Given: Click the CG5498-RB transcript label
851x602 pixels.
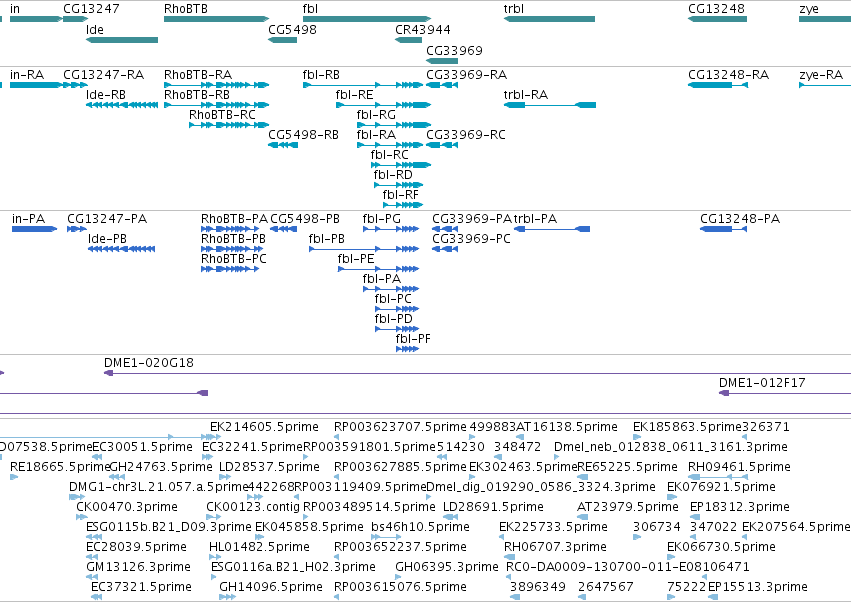Looking at the screenshot, I should point(303,135).
